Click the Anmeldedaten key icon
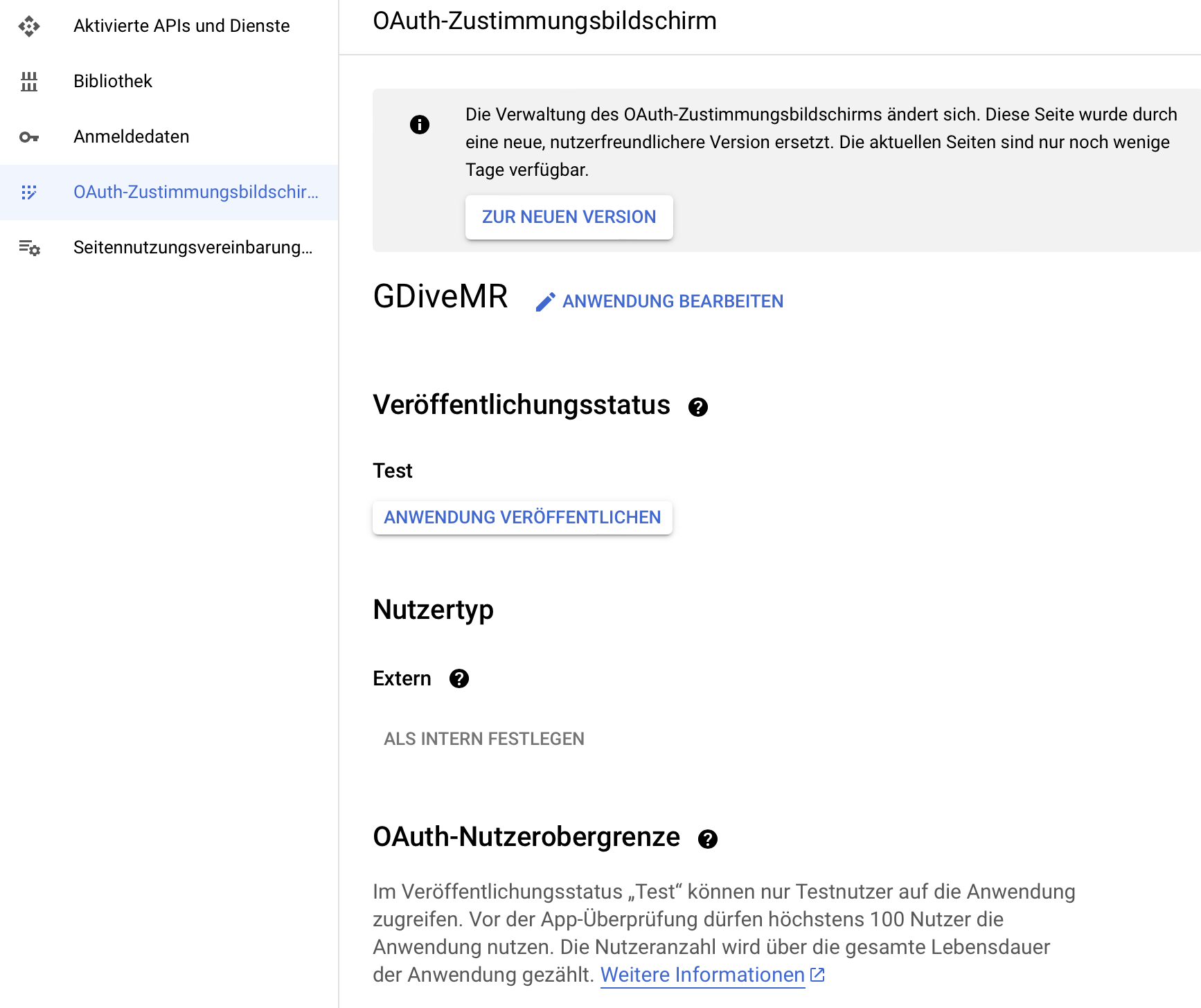 click(29, 137)
